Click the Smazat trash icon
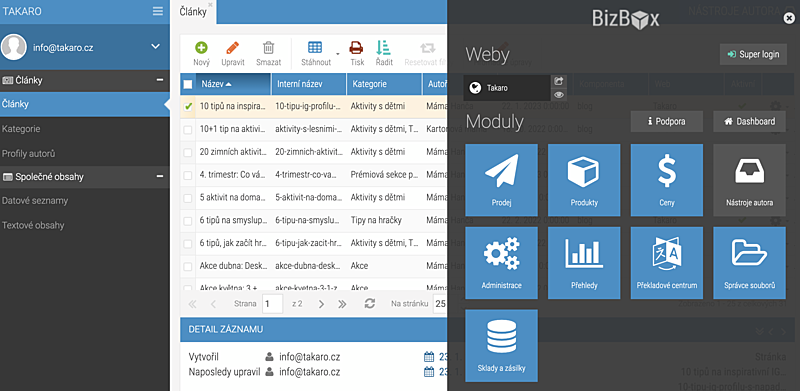Viewport: 800px width, 391px height. pos(268,48)
